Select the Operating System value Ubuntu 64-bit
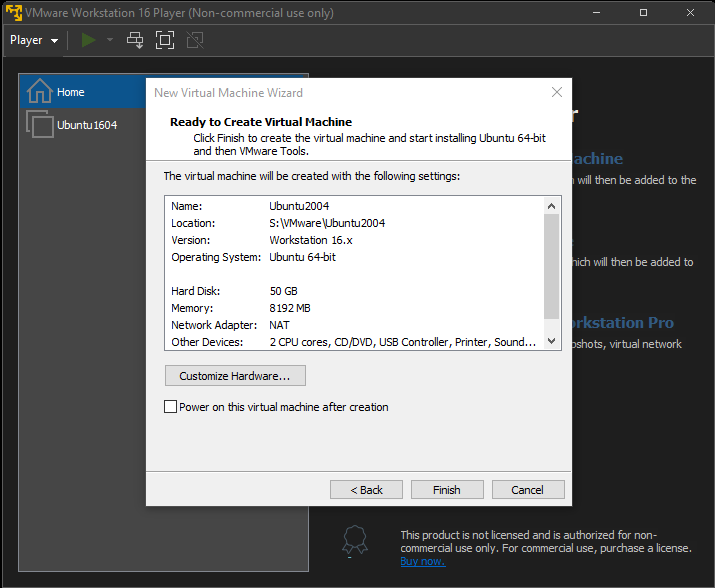The width and height of the screenshot is (715, 588). tap(302, 257)
